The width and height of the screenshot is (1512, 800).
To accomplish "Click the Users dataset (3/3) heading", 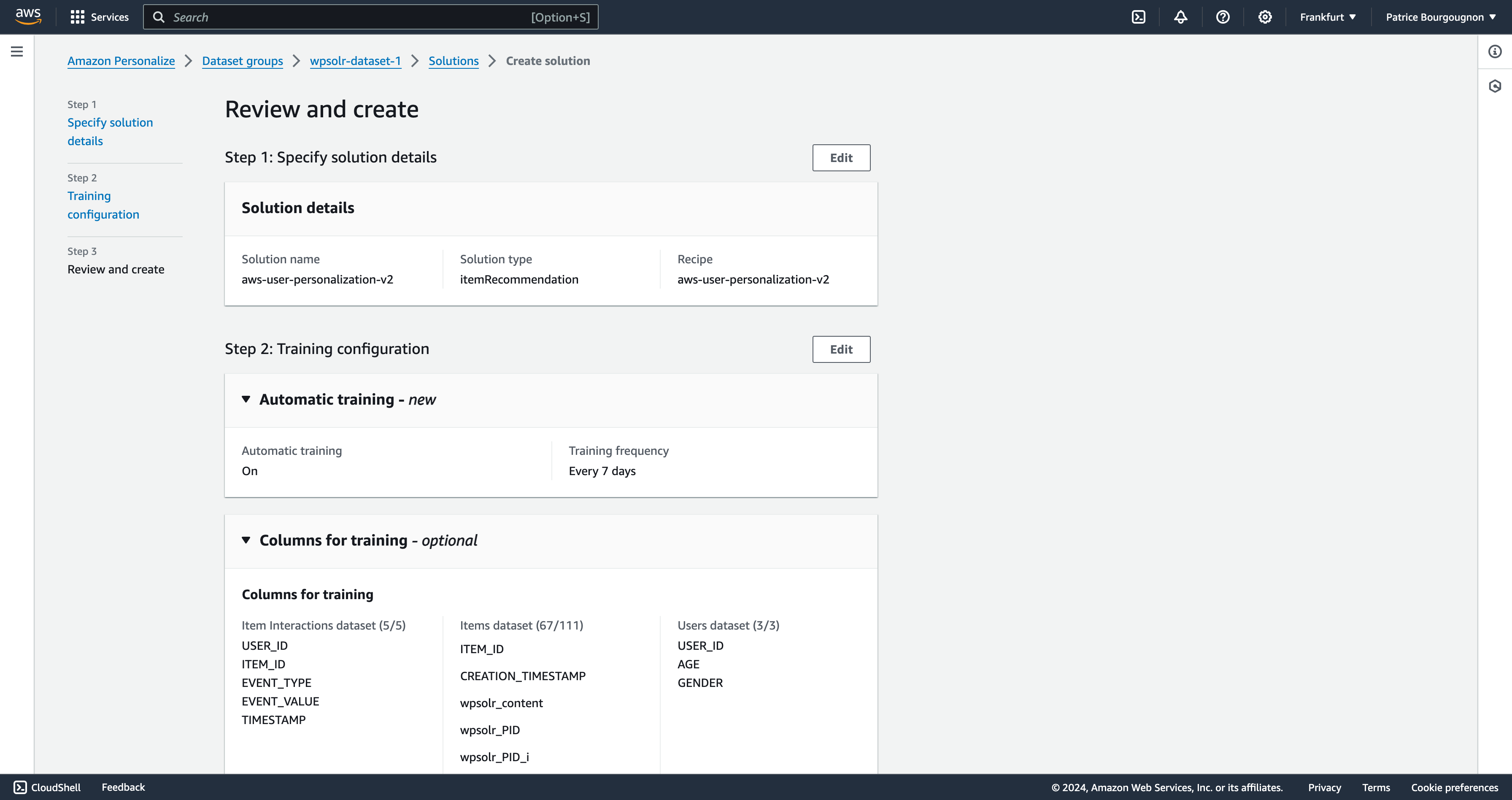I will (729, 625).
